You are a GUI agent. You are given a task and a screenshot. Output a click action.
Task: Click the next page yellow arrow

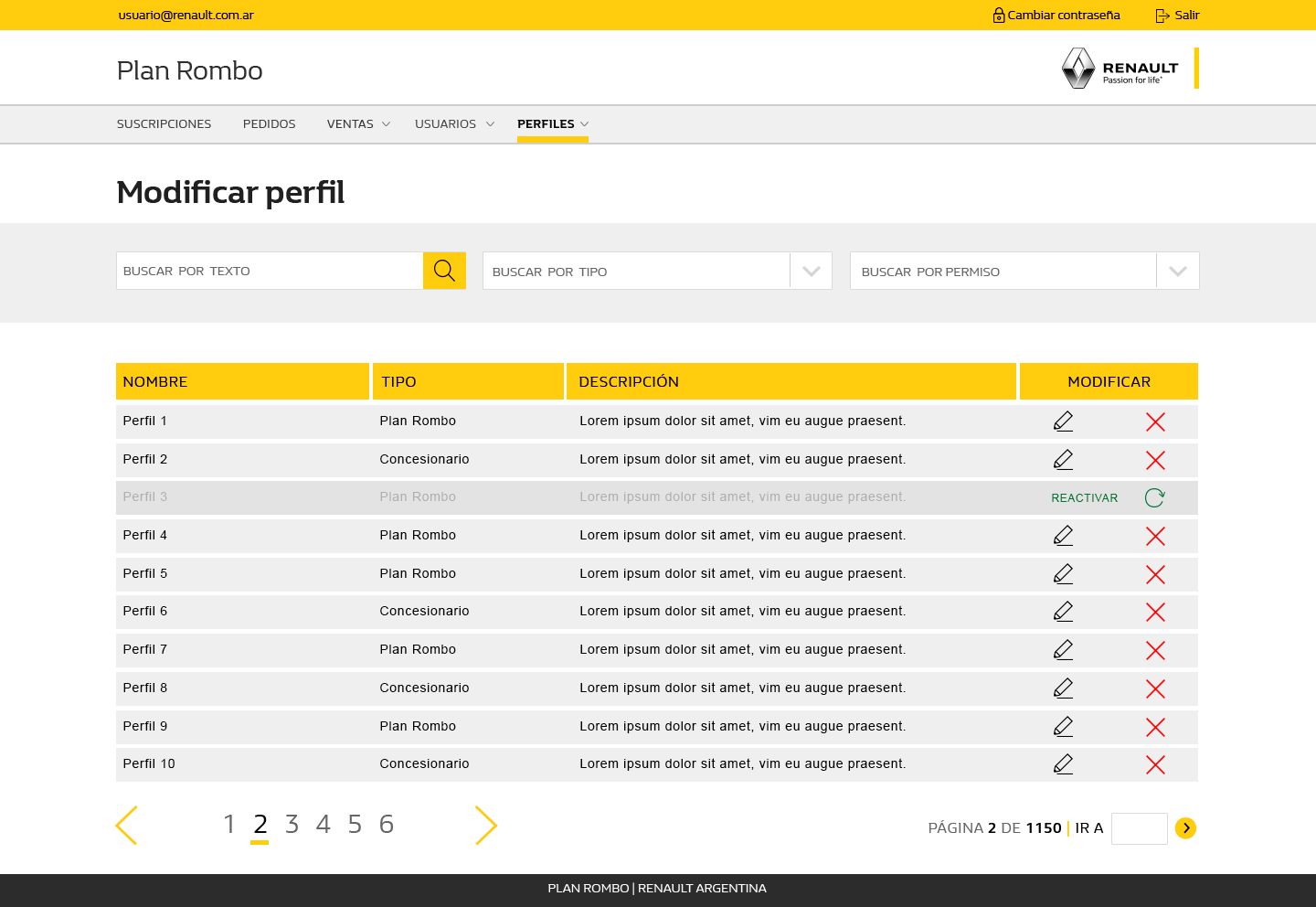(486, 825)
